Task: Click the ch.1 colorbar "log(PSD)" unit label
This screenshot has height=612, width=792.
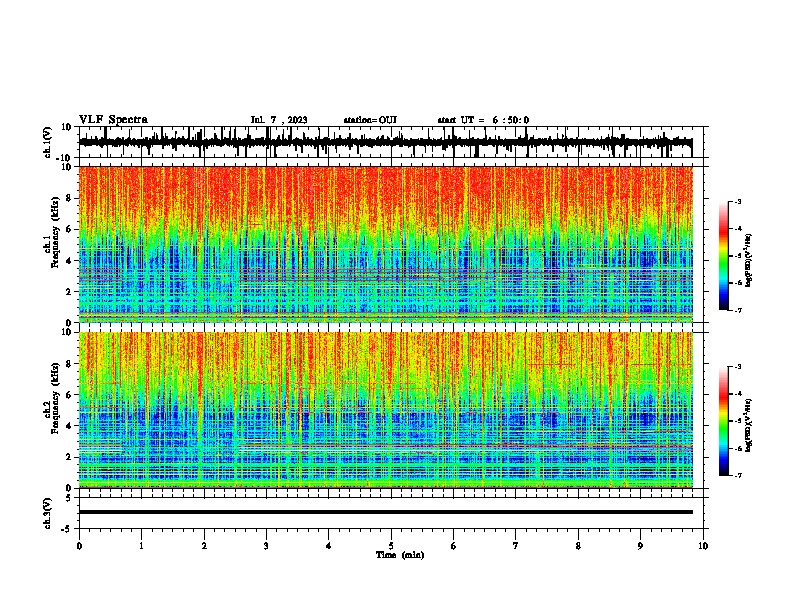Action: click(749, 261)
